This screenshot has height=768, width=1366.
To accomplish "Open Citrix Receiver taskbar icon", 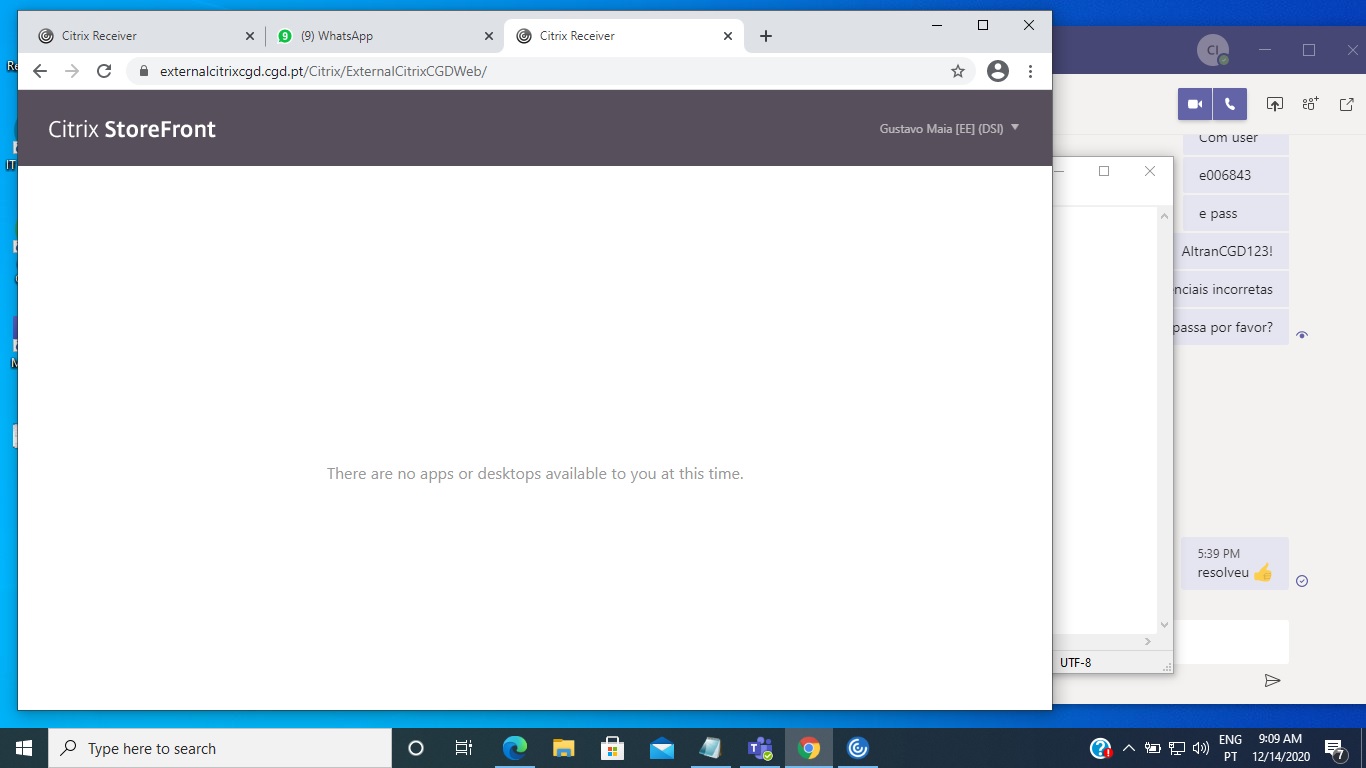I will point(858,748).
